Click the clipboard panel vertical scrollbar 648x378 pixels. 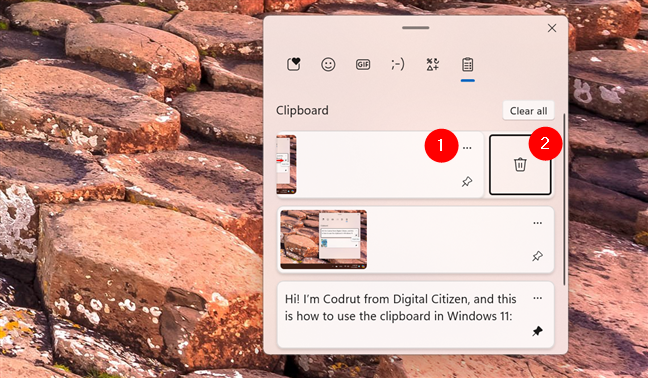click(564, 200)
